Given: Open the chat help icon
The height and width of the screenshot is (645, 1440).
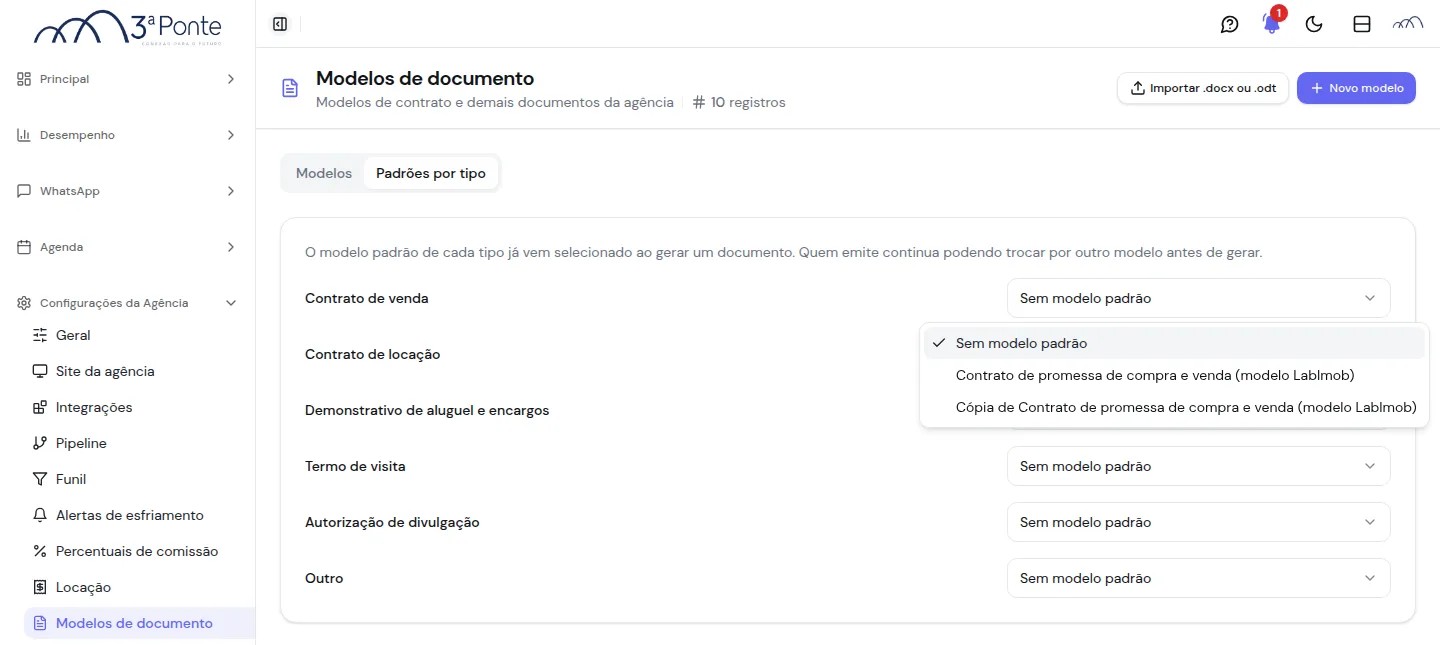Looking at the screenshot, I should (x=1230, y=24).
